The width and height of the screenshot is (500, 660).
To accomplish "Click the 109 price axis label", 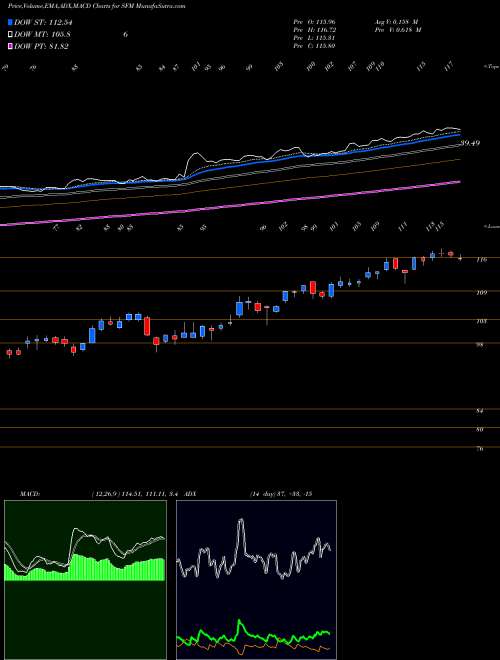I will pyautogui.click(x=481, y=292).
